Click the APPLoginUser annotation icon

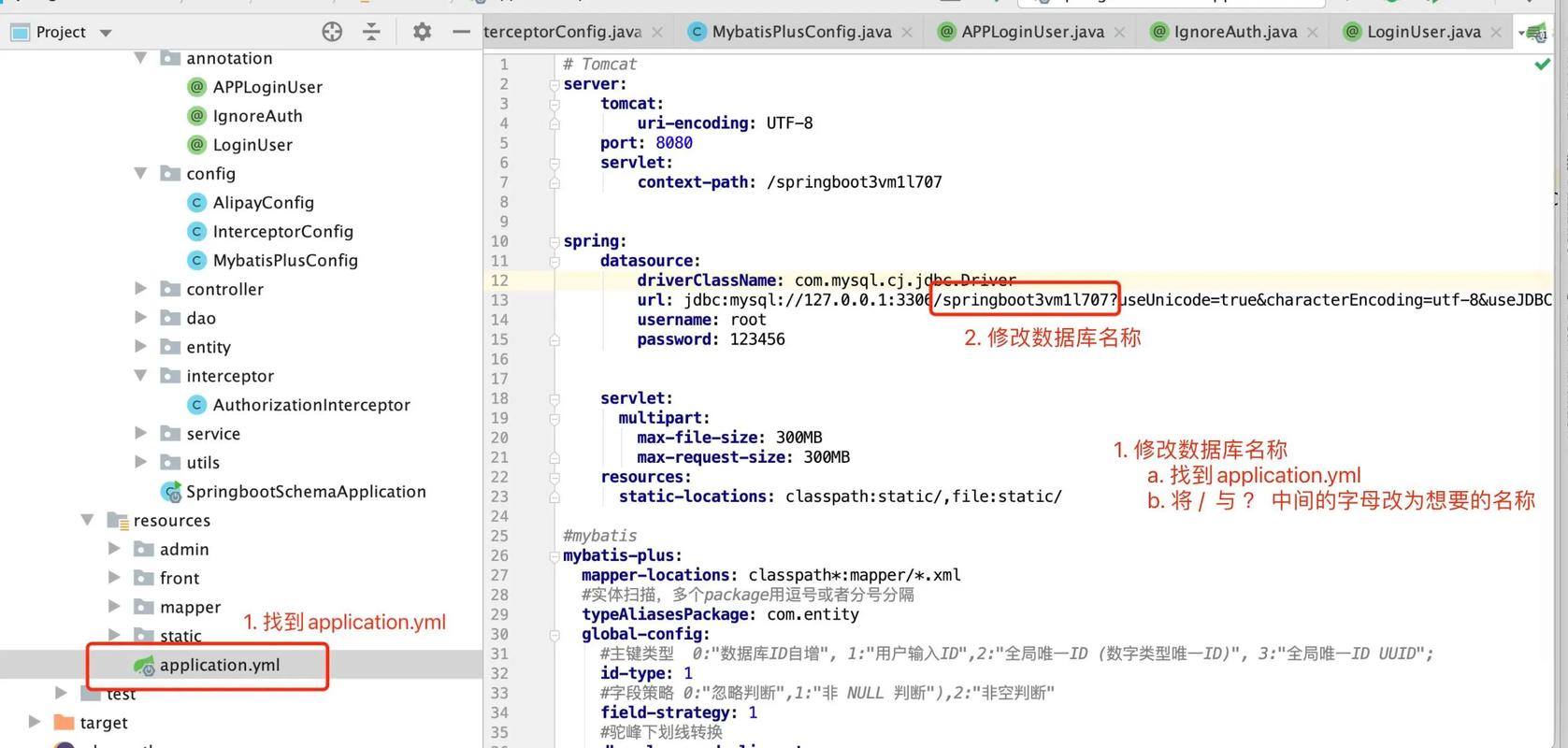196,87
